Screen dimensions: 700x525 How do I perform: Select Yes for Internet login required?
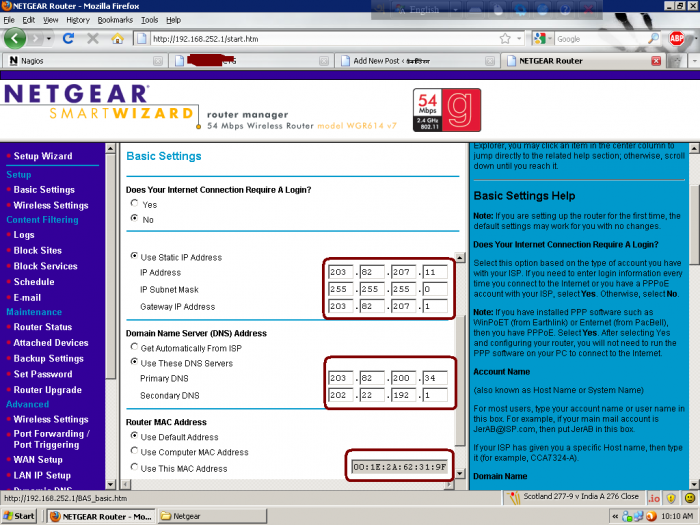(134, 204)
